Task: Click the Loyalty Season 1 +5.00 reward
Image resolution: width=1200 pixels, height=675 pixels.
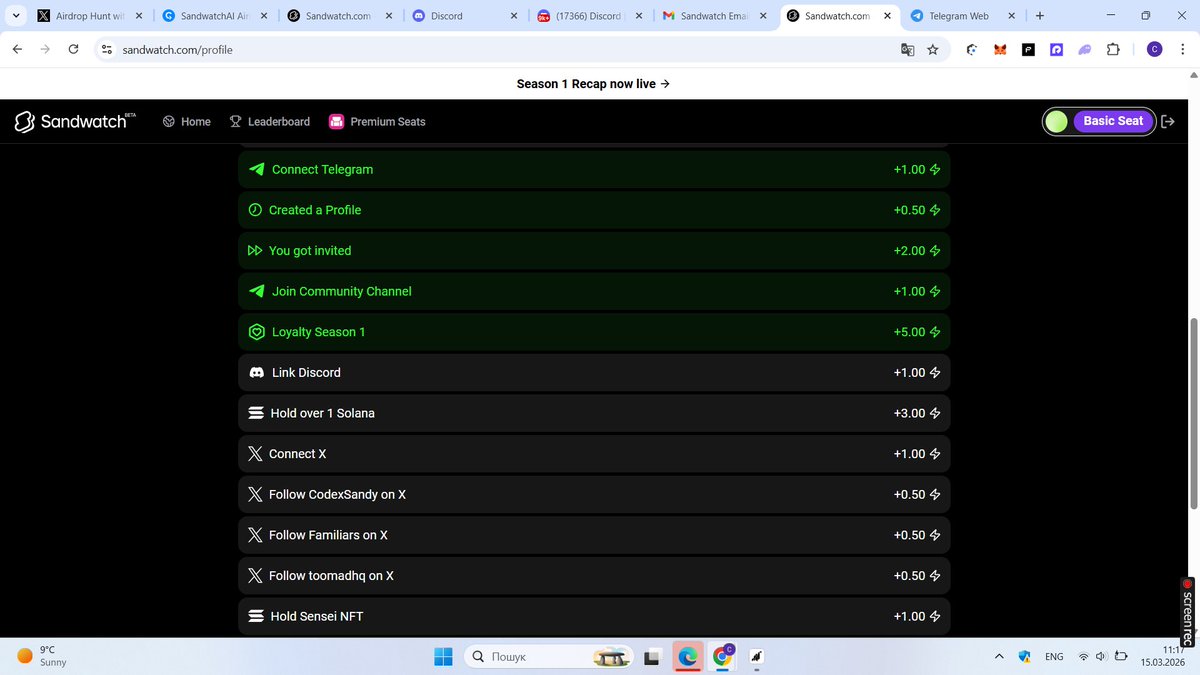Action: click(x=917, y=332)
